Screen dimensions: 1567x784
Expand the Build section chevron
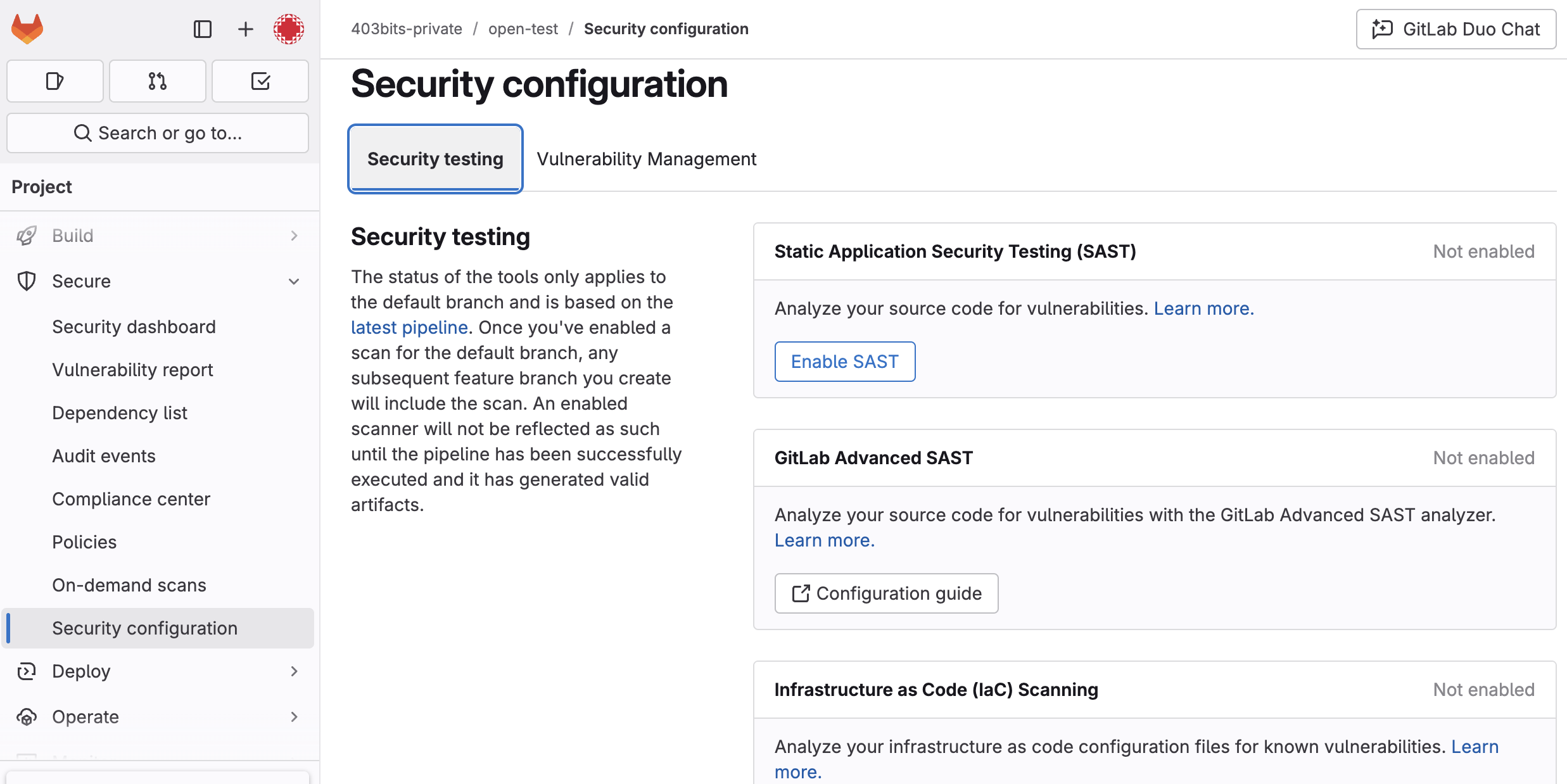(294, 236)
